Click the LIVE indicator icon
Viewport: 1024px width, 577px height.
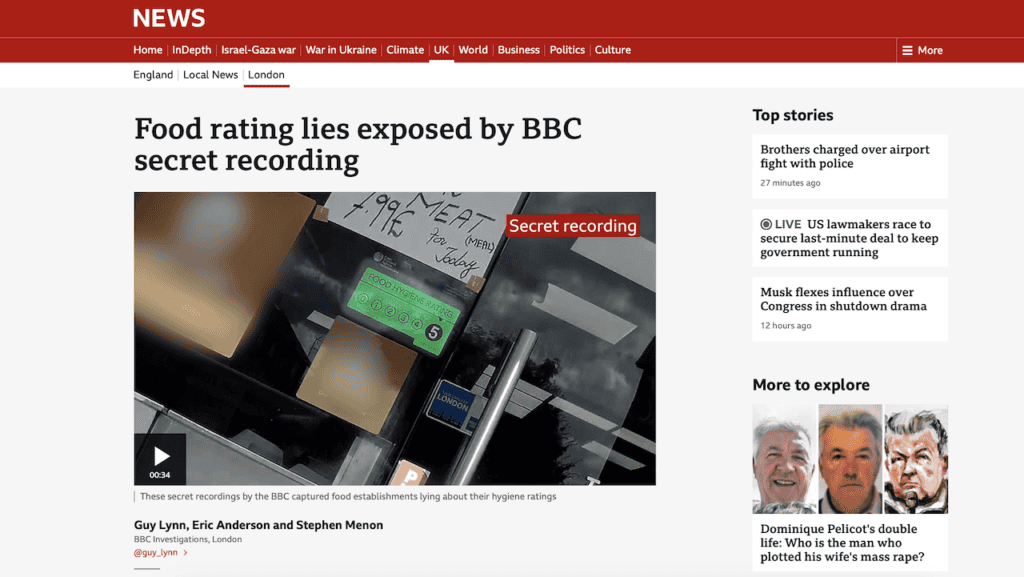pyautogui.click(x=766, y=225)
